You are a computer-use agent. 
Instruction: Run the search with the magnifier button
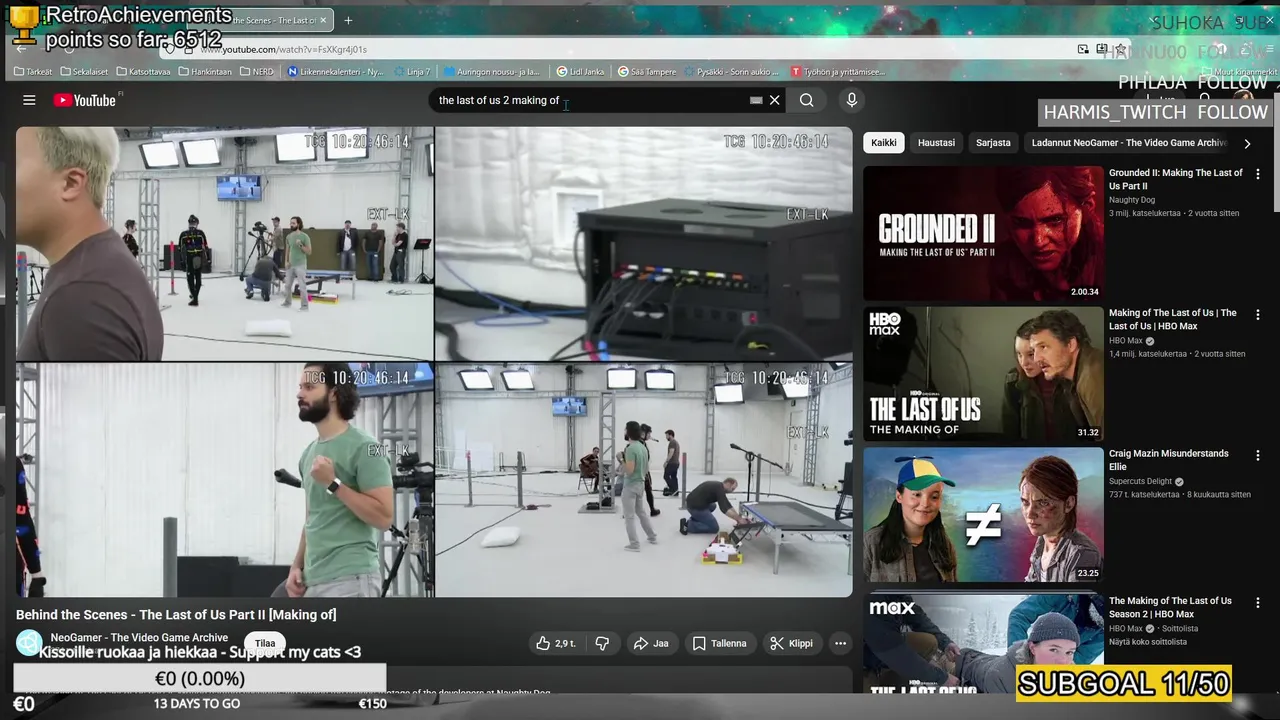pos(806,100)
